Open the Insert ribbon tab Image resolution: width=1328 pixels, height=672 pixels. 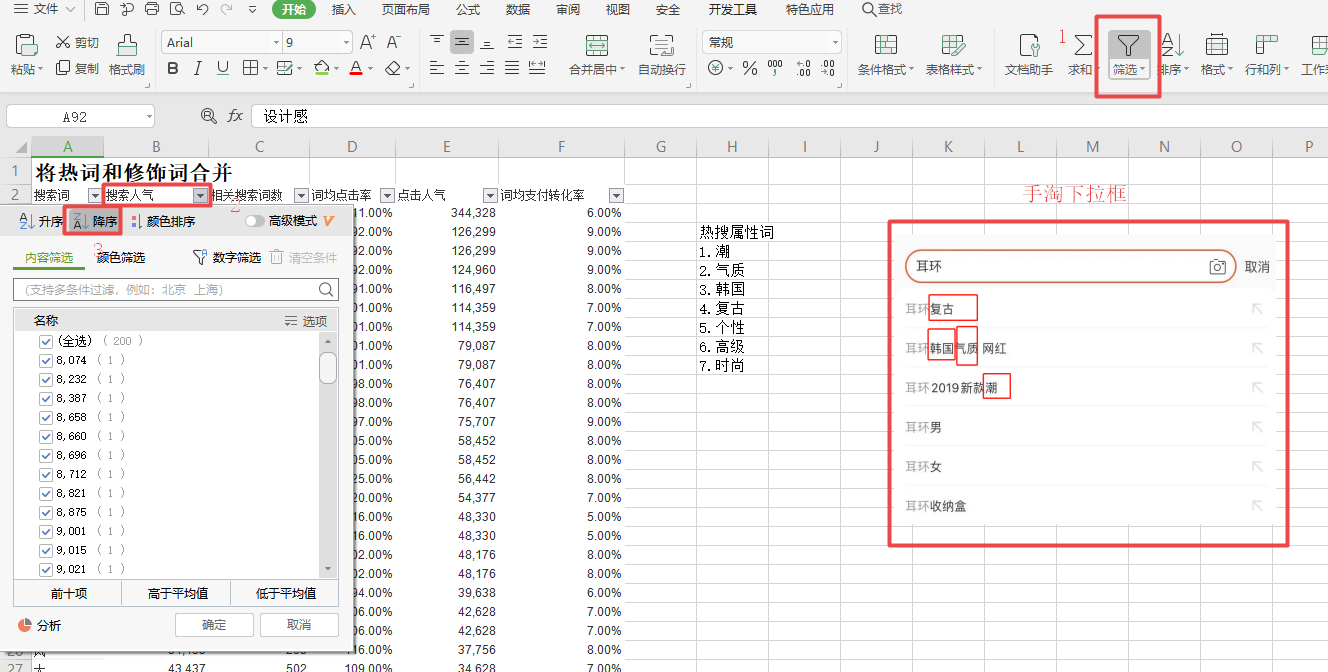point(343,10)
